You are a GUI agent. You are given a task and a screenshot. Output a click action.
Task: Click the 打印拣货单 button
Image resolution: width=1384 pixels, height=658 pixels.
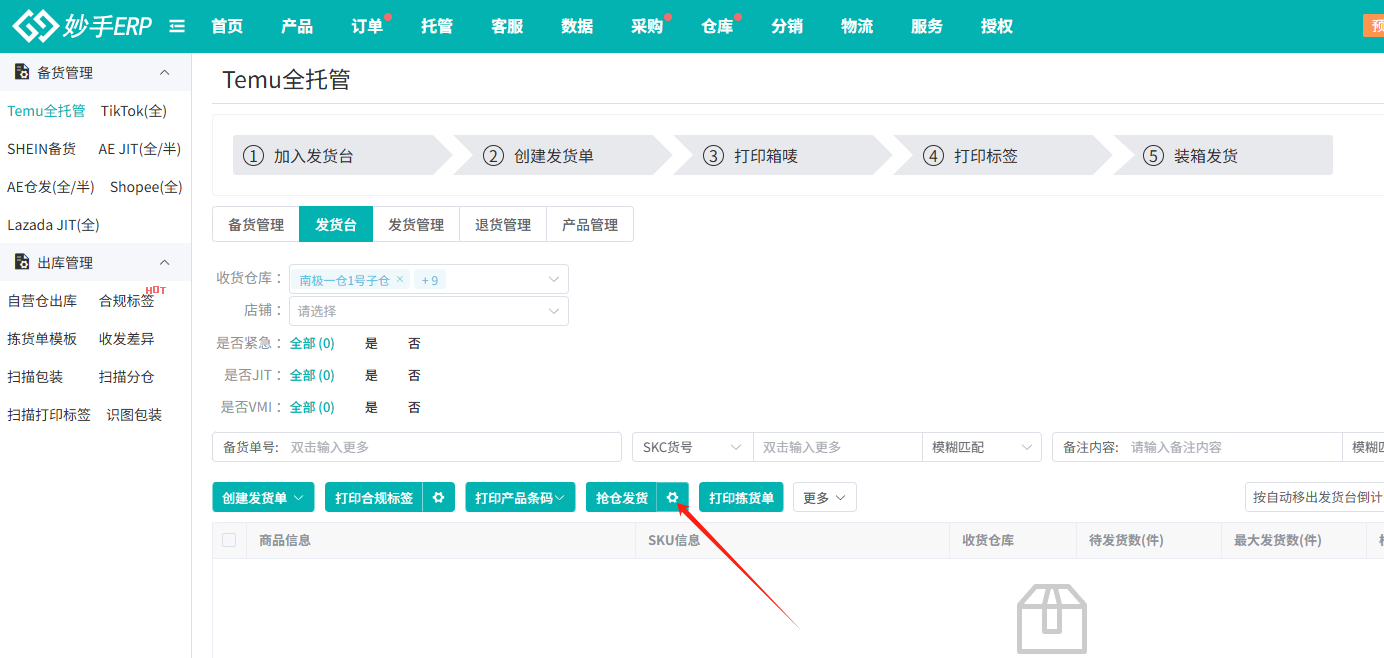(741, 497)
